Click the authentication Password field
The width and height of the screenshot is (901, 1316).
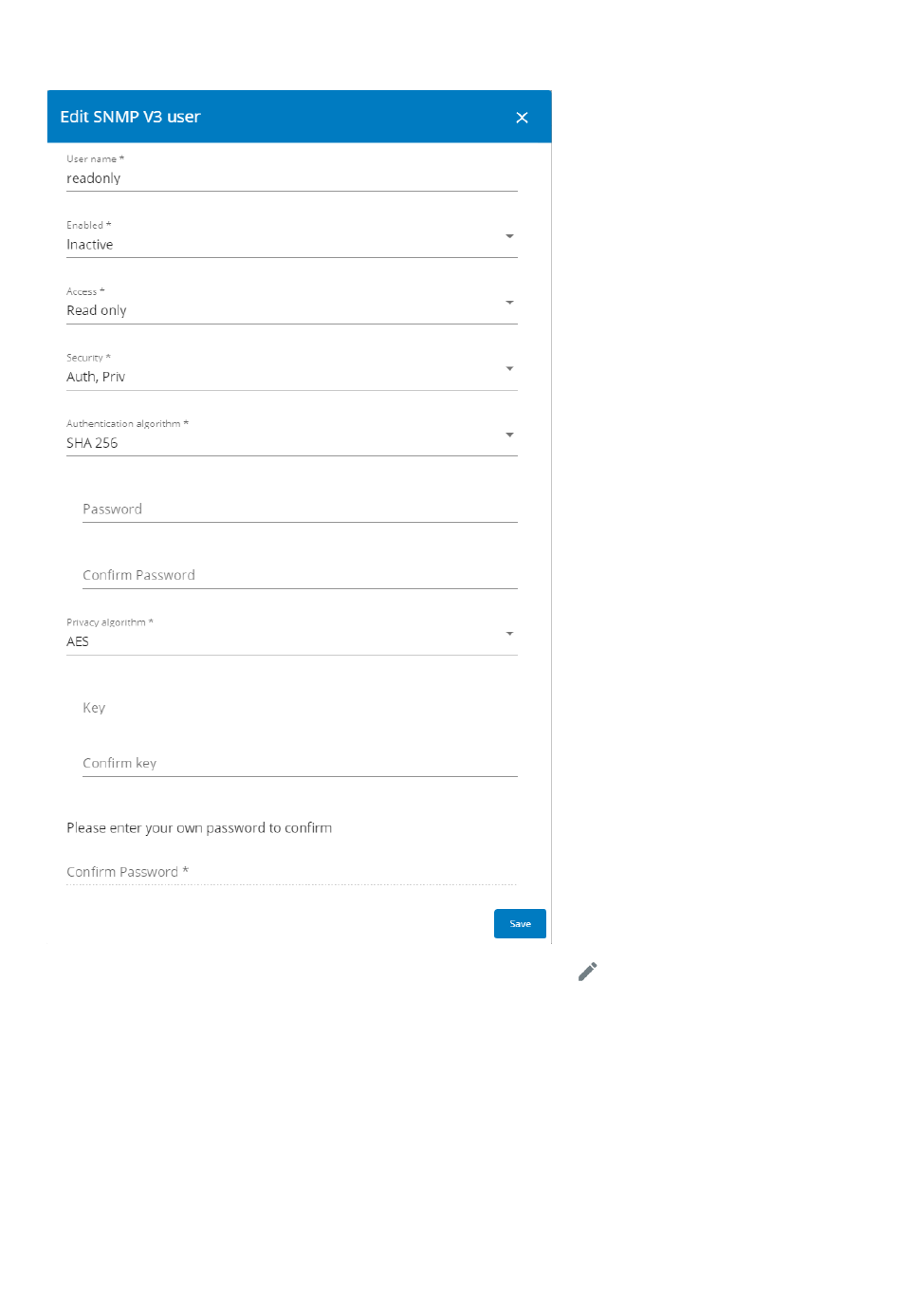click(300, 510)
